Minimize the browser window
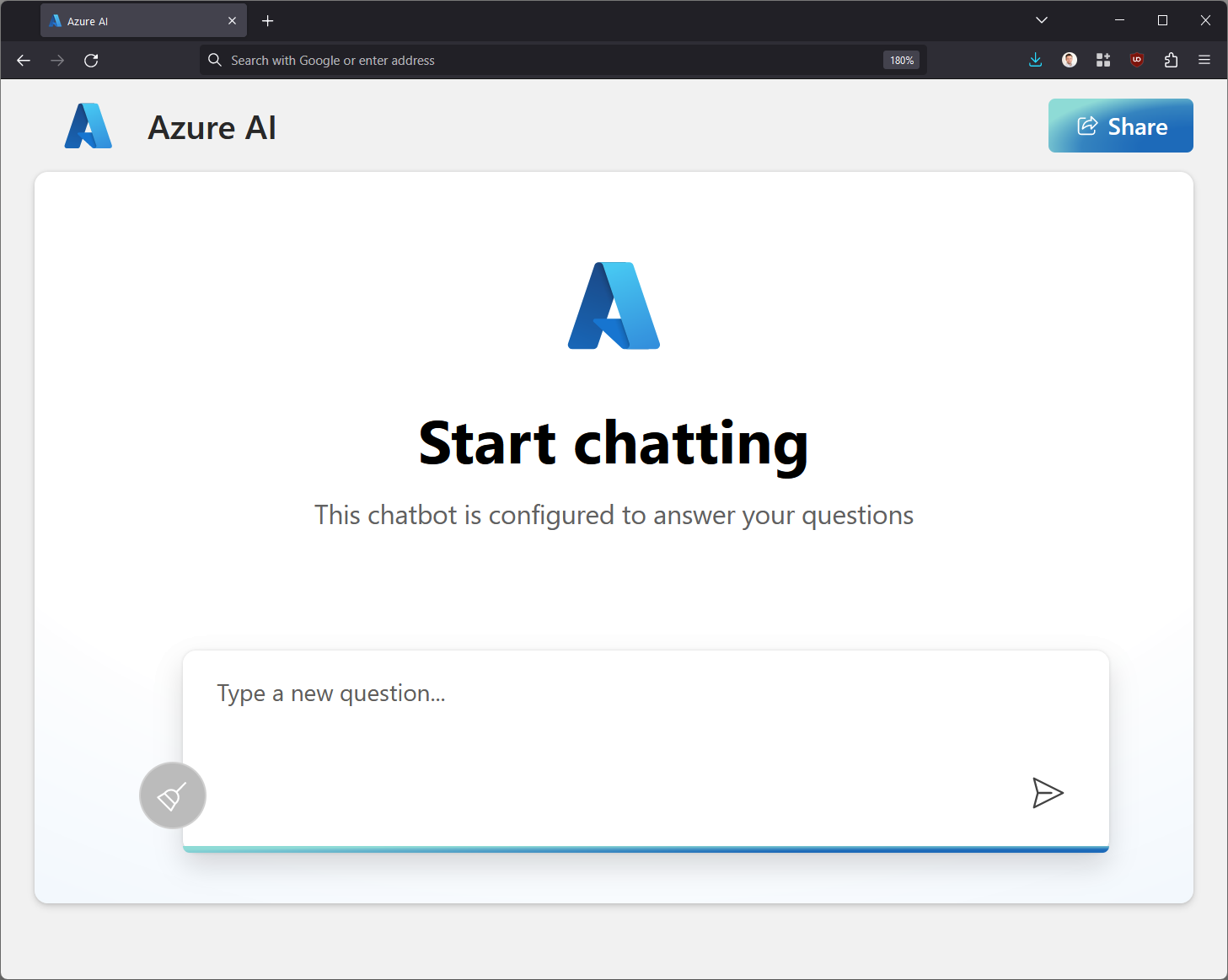Screen dimensions: 1228x980 tap(1119, 20)
